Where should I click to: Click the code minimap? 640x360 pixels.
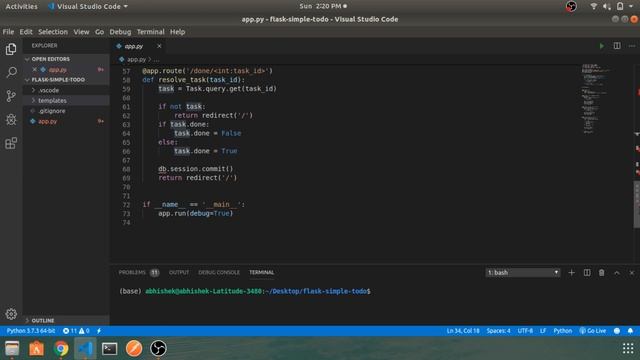595,99
